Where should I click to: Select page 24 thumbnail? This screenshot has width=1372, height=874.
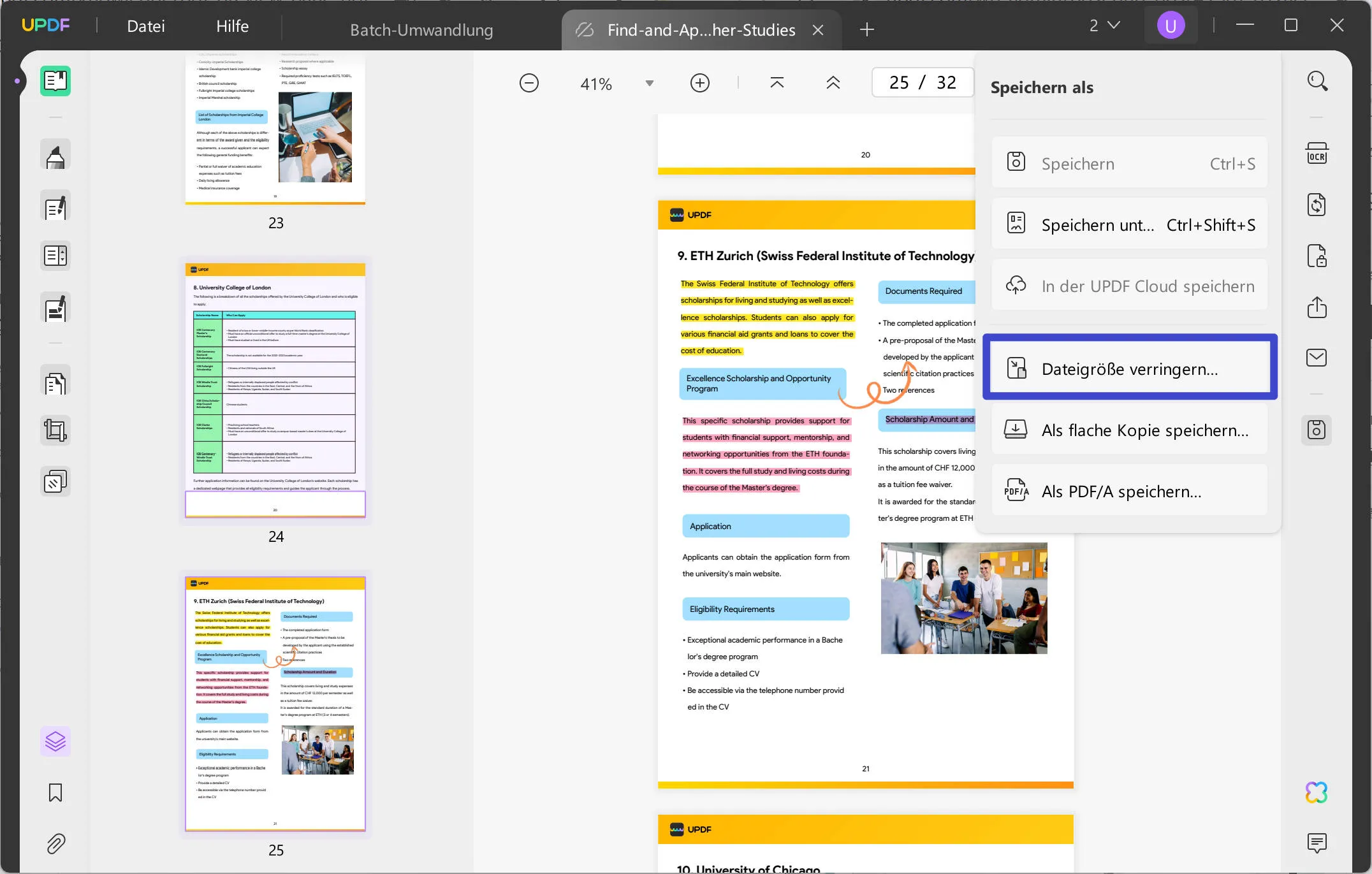coord(275,390)
